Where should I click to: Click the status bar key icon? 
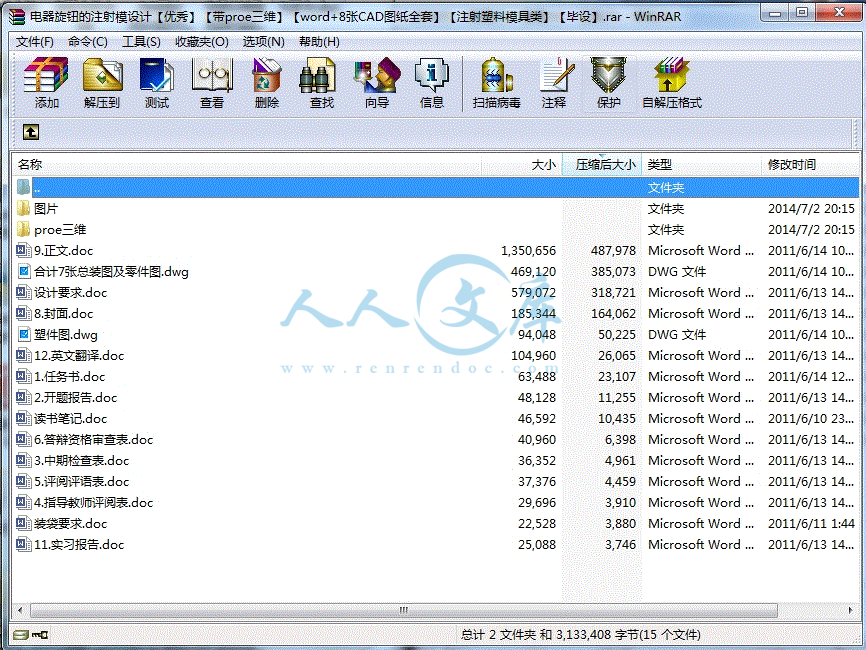coord(40,635)
